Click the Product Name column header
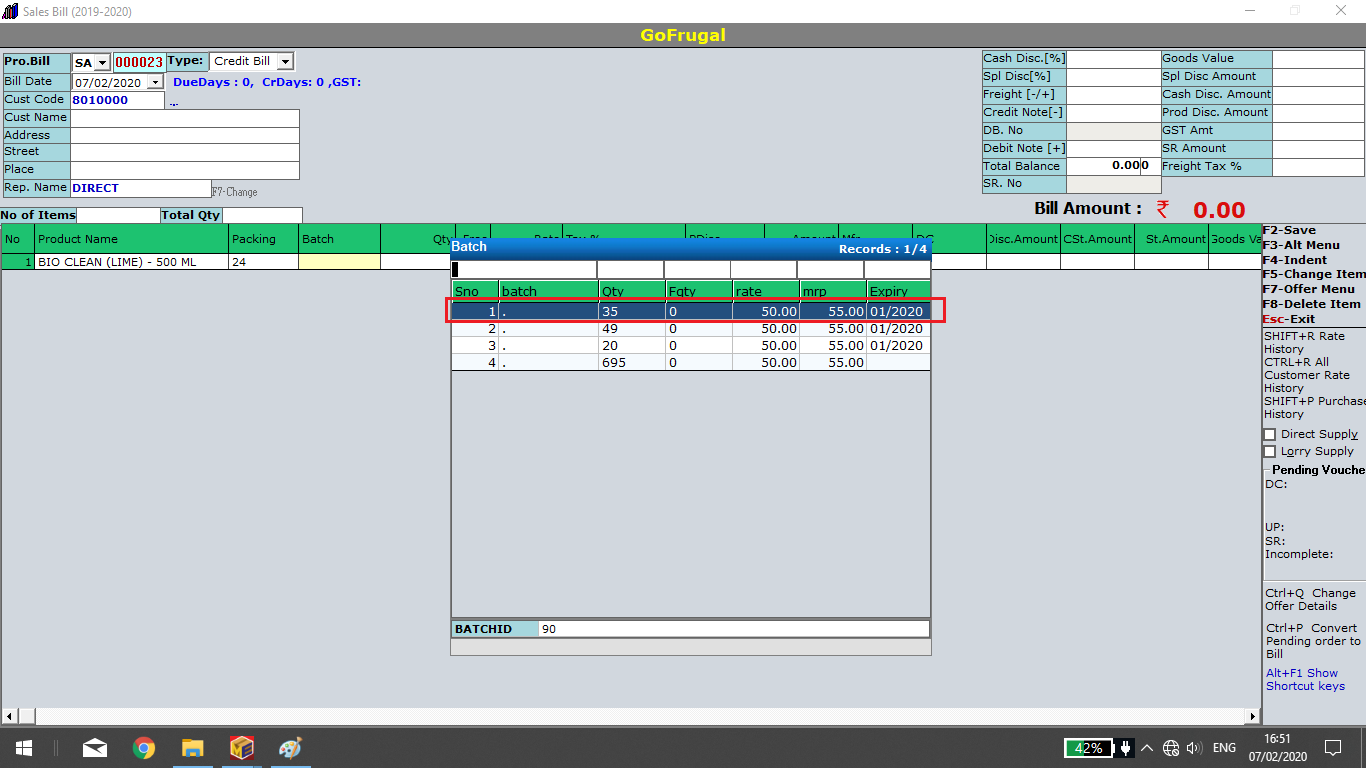This screenshot has width=1366, height=768. click(132, 239)
